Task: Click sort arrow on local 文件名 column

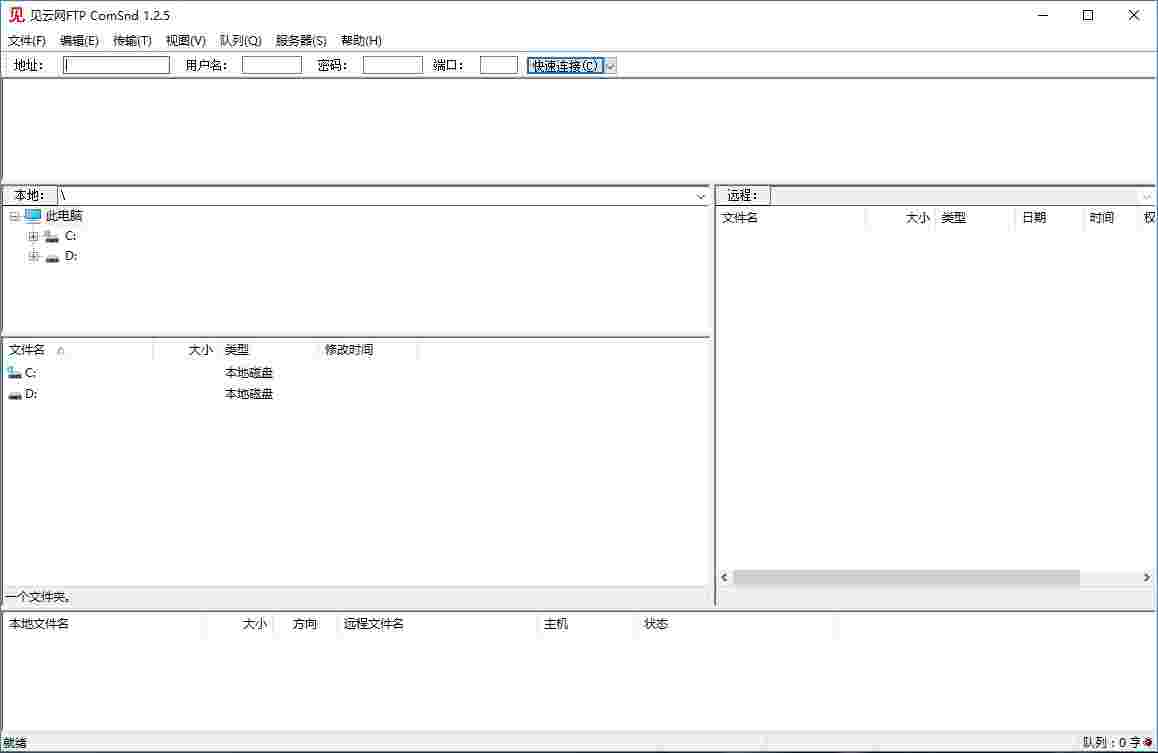Action: pyautogui.click(x=61, y=351)
